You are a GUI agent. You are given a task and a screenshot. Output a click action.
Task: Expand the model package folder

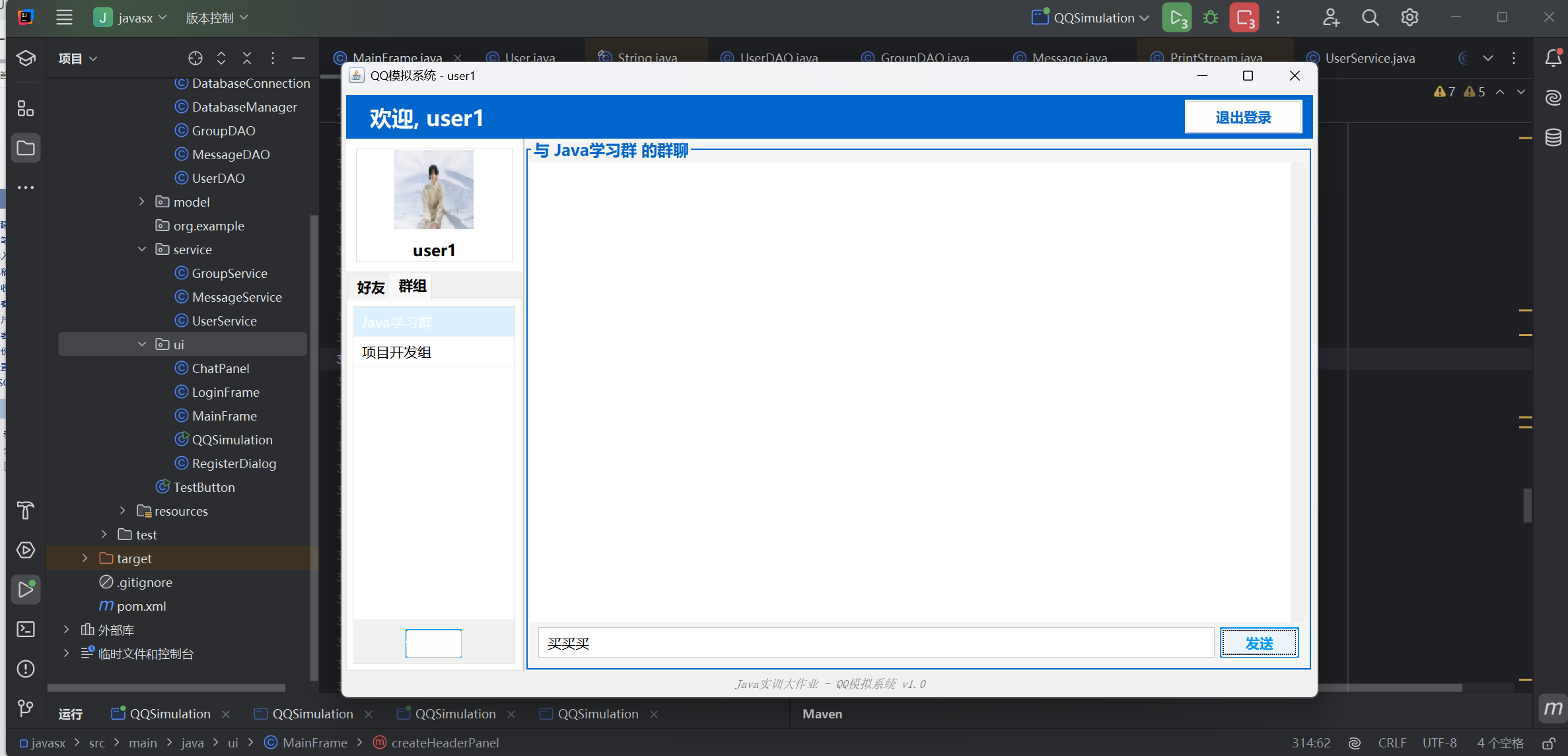pyautogui.click(x=142, y=201)
